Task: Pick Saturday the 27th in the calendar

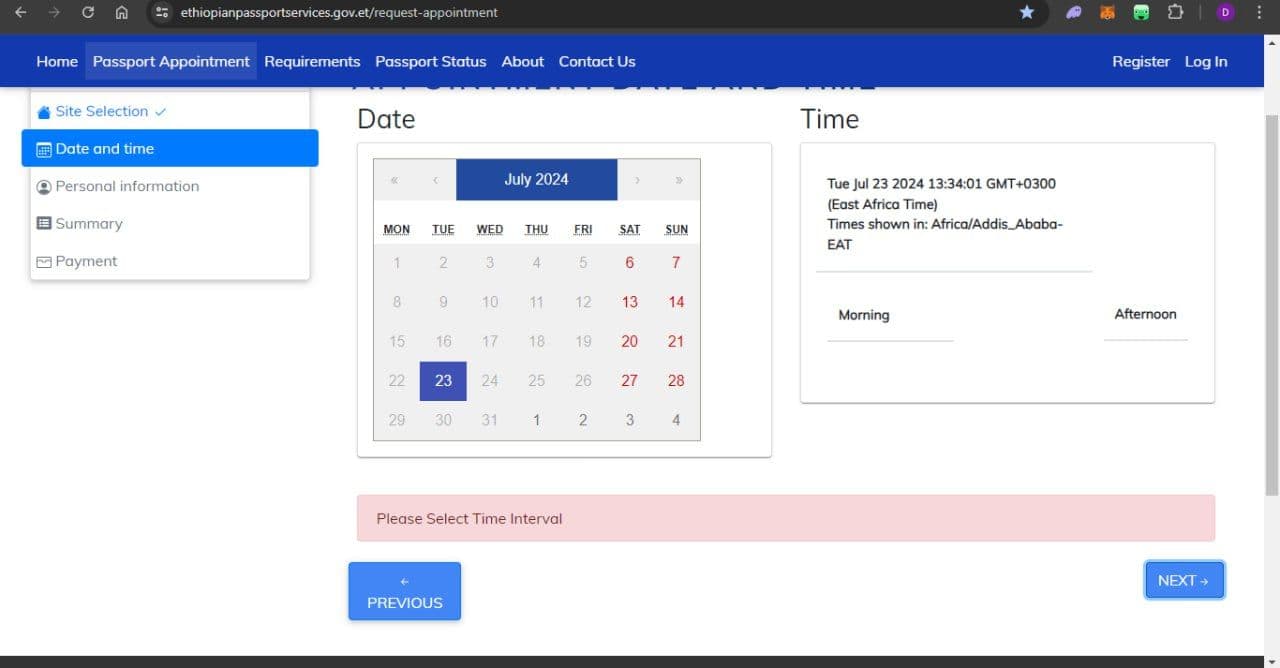Action: click(x=629, y=381)
